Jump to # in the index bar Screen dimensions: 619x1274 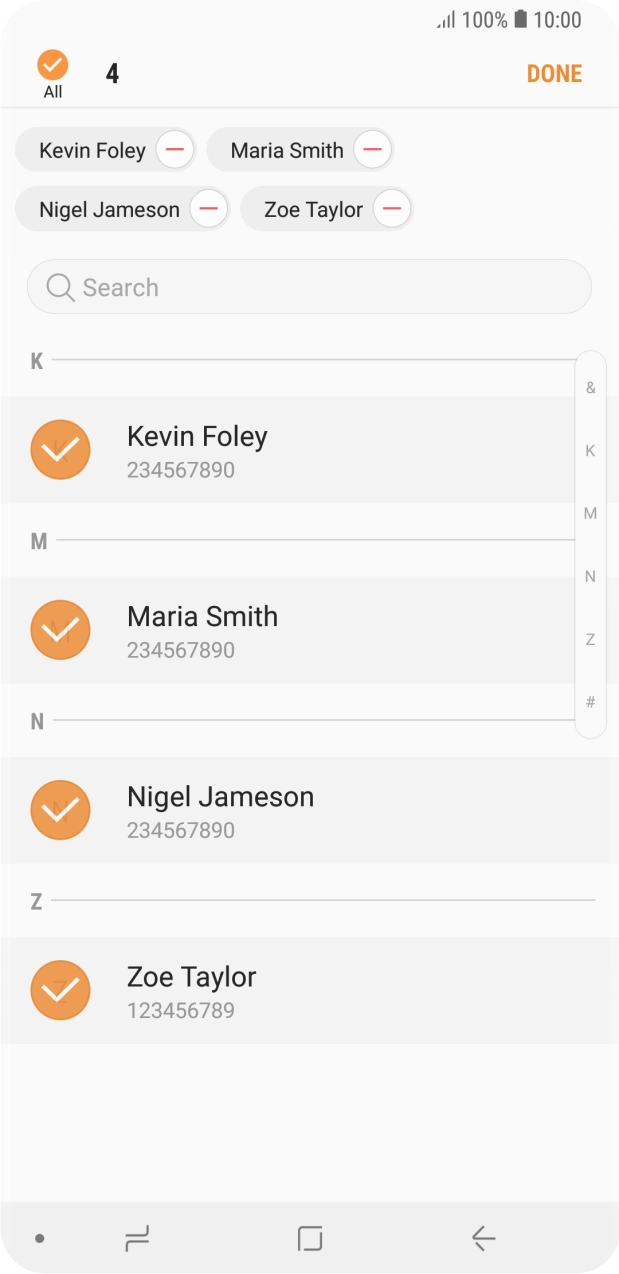point(590,703)
